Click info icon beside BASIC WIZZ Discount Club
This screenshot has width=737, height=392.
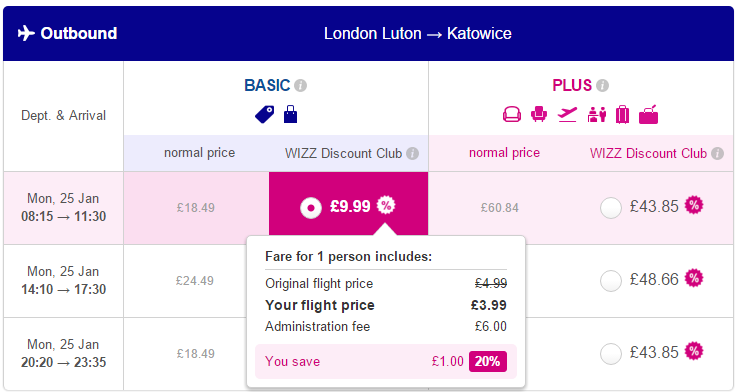tap(412, 154)
